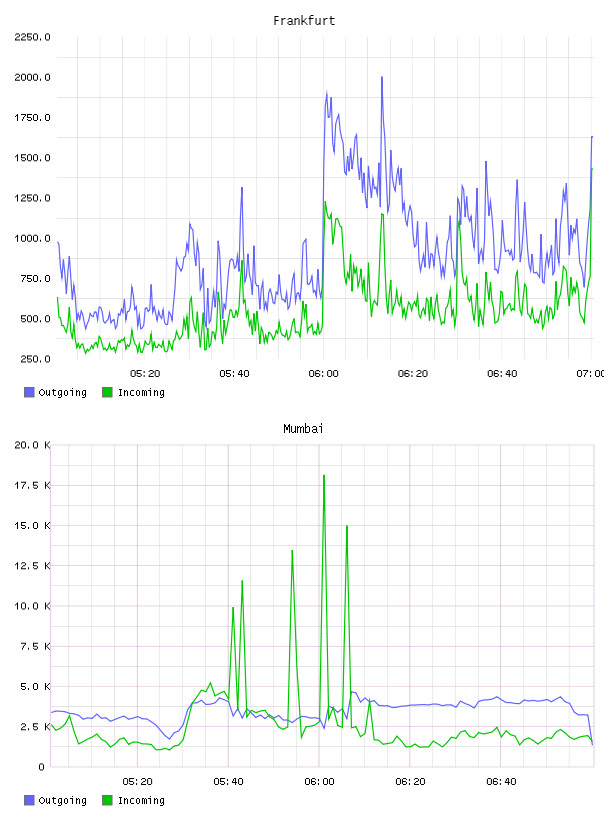Click the 17.5 K axis label in Mumbai chart

[x=32, y=486]
